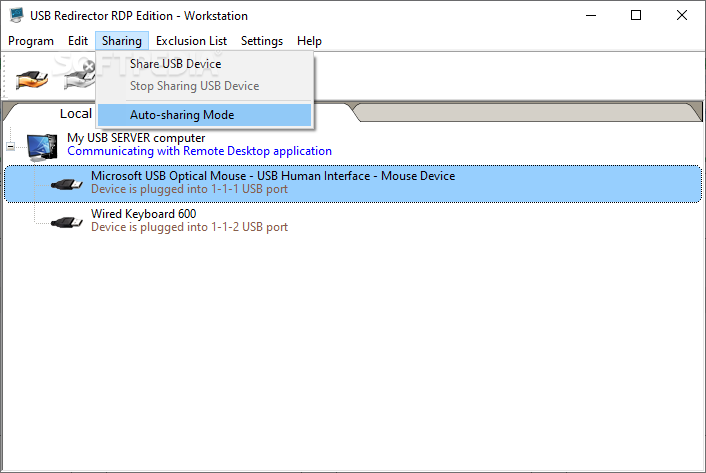This screenshot has height=473, width=706.
Task: Collapse the My USB SERVER computer node
Action: pos(10,147)
